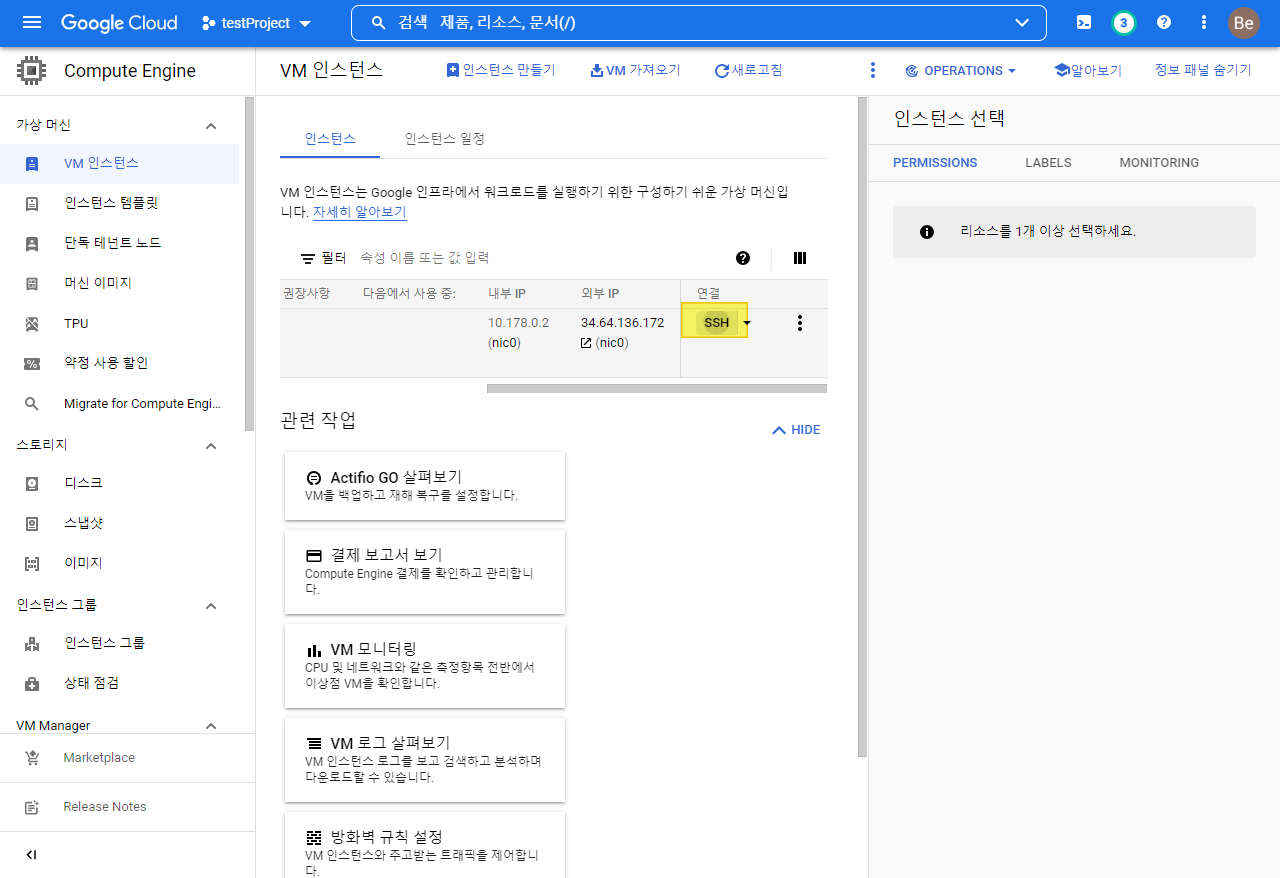Click the table horizontal scrollbar
1280x878 pixels.
(x=657, y=388)
